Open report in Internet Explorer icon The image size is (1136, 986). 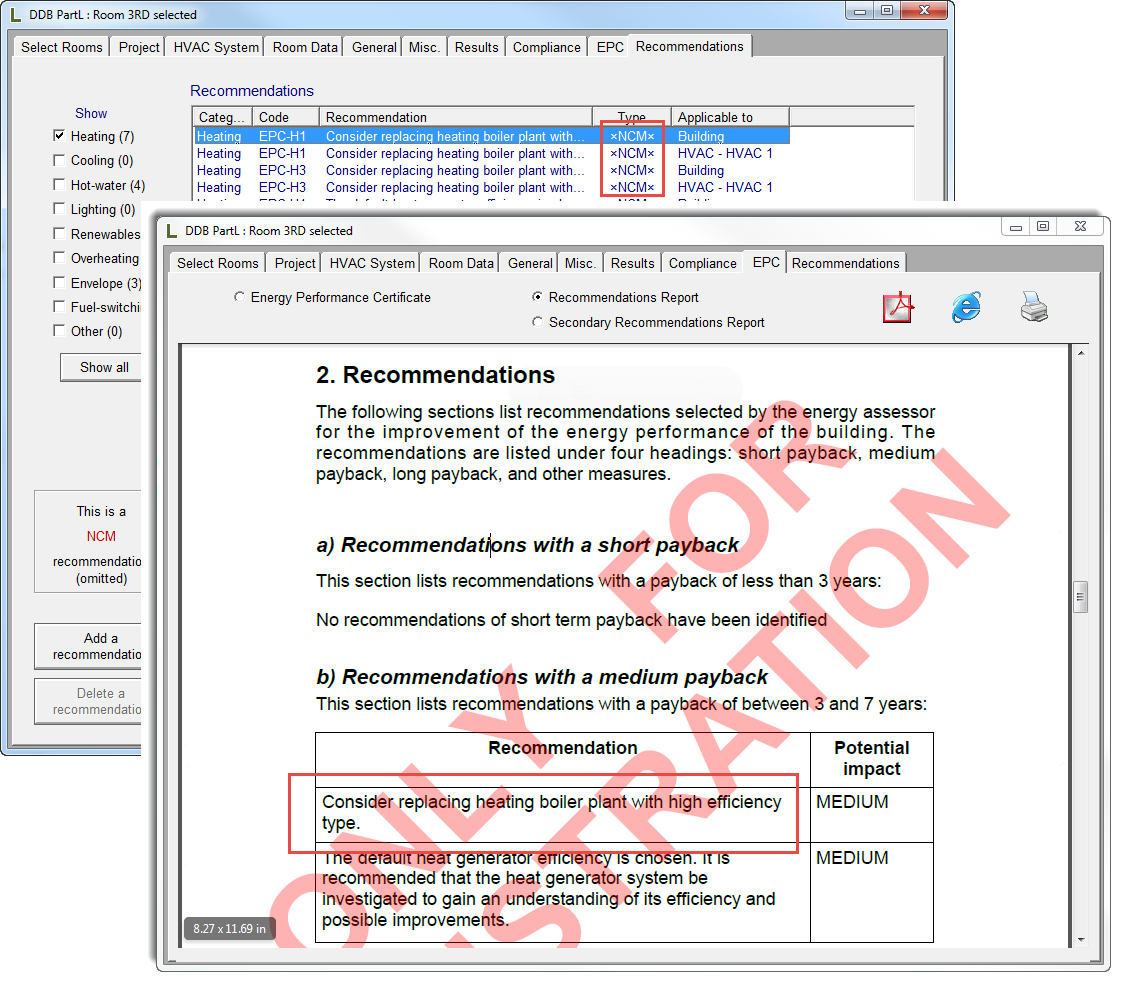click(x=966, y=307)
